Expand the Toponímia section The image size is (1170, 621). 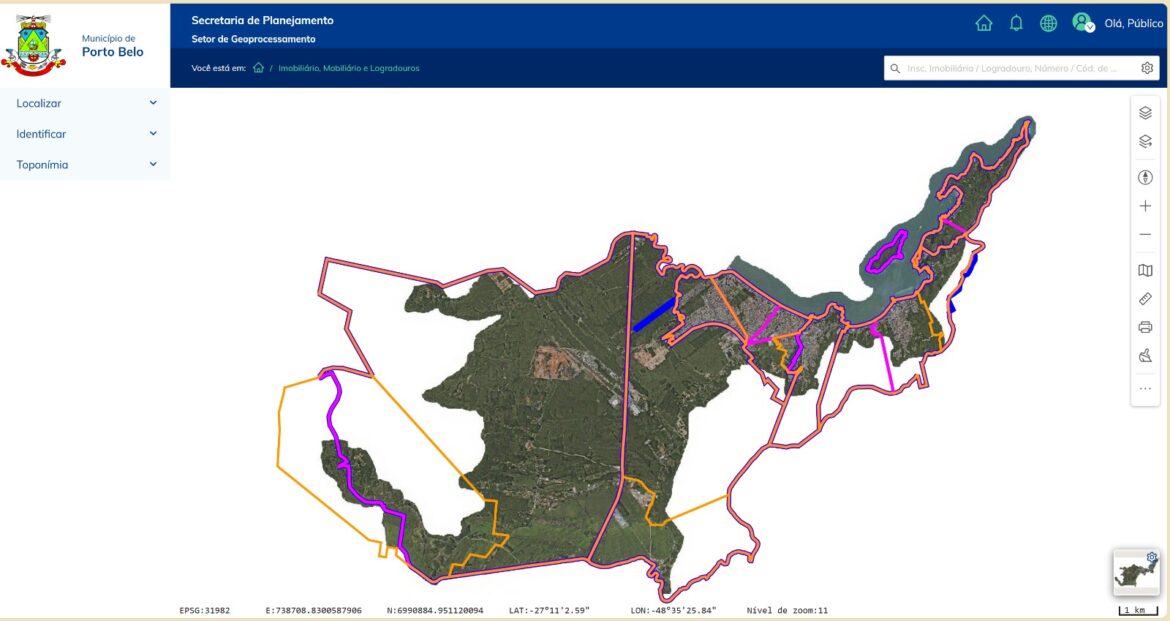point(85,165)
